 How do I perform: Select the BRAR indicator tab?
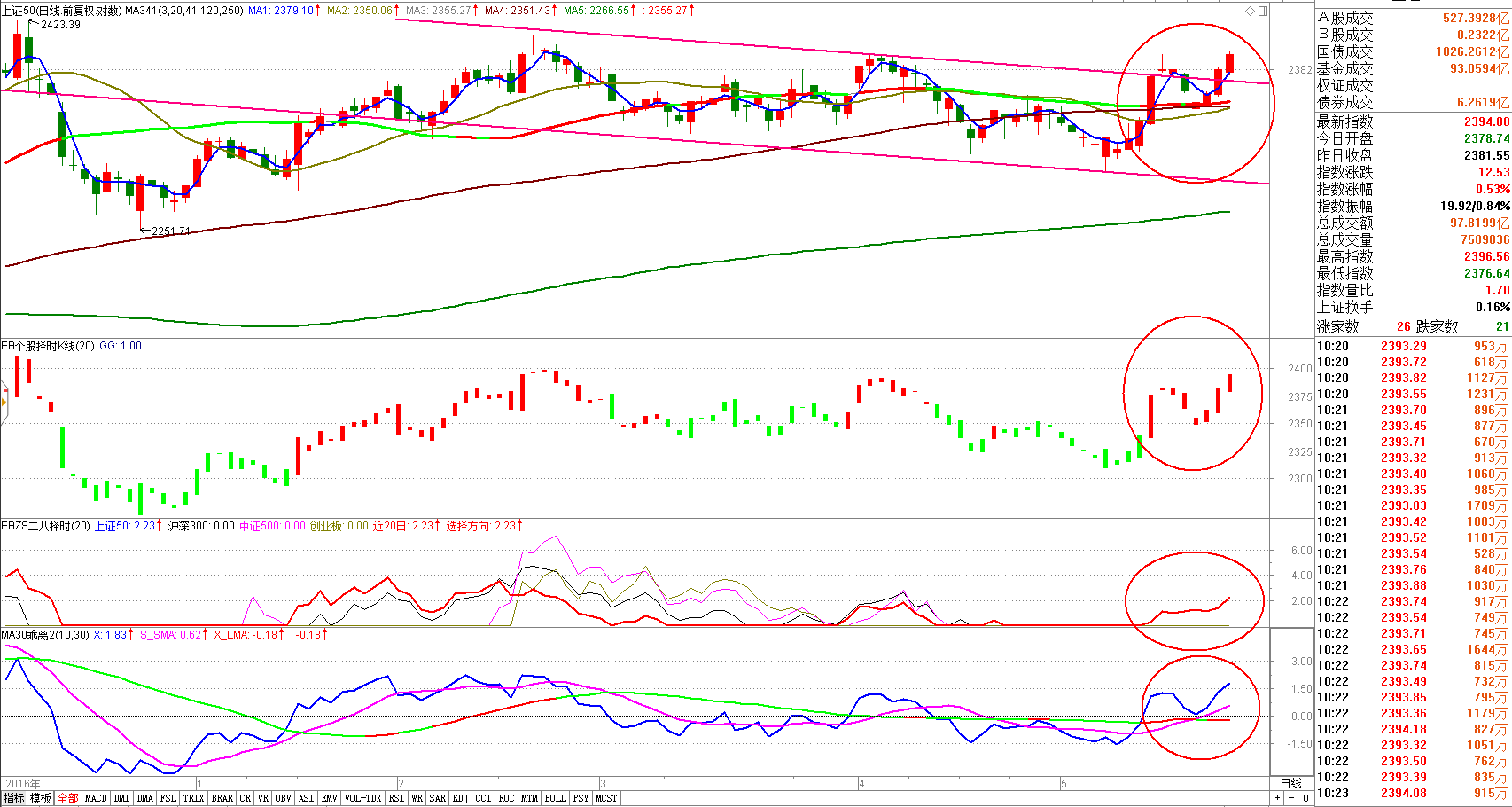click(x=222, y=798)
